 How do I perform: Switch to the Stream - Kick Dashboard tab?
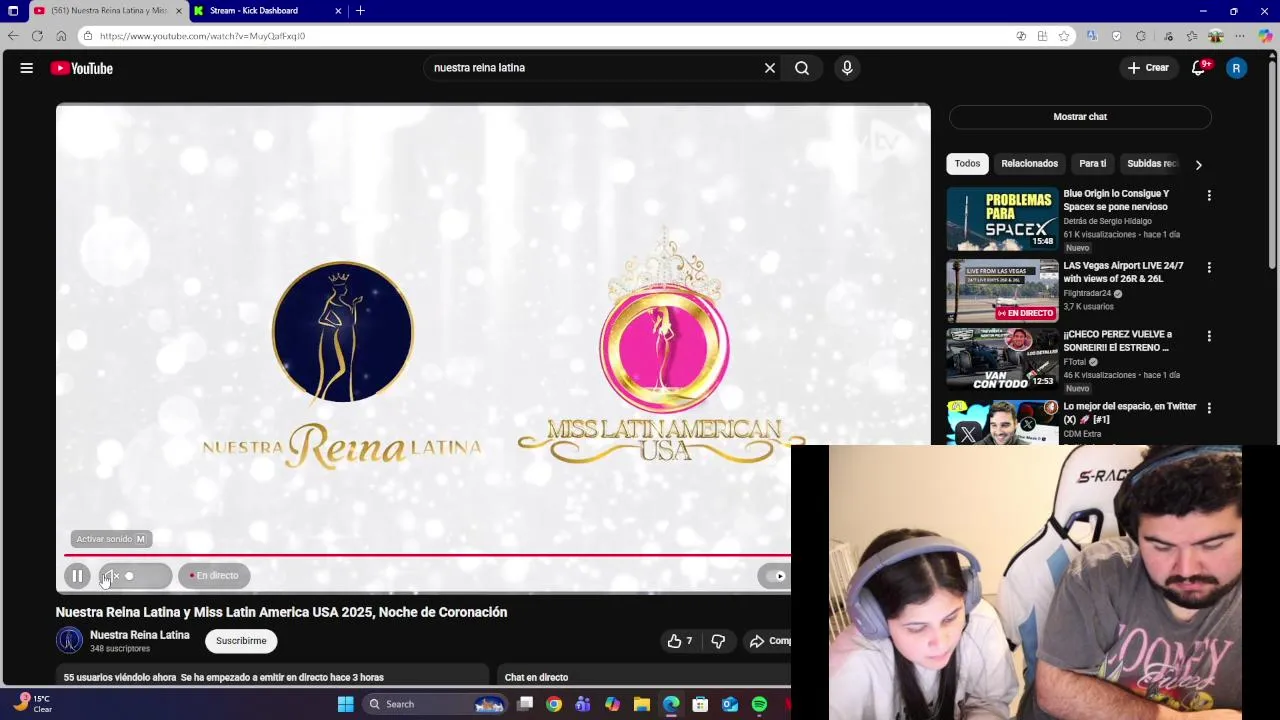click(x=265, y=11)
